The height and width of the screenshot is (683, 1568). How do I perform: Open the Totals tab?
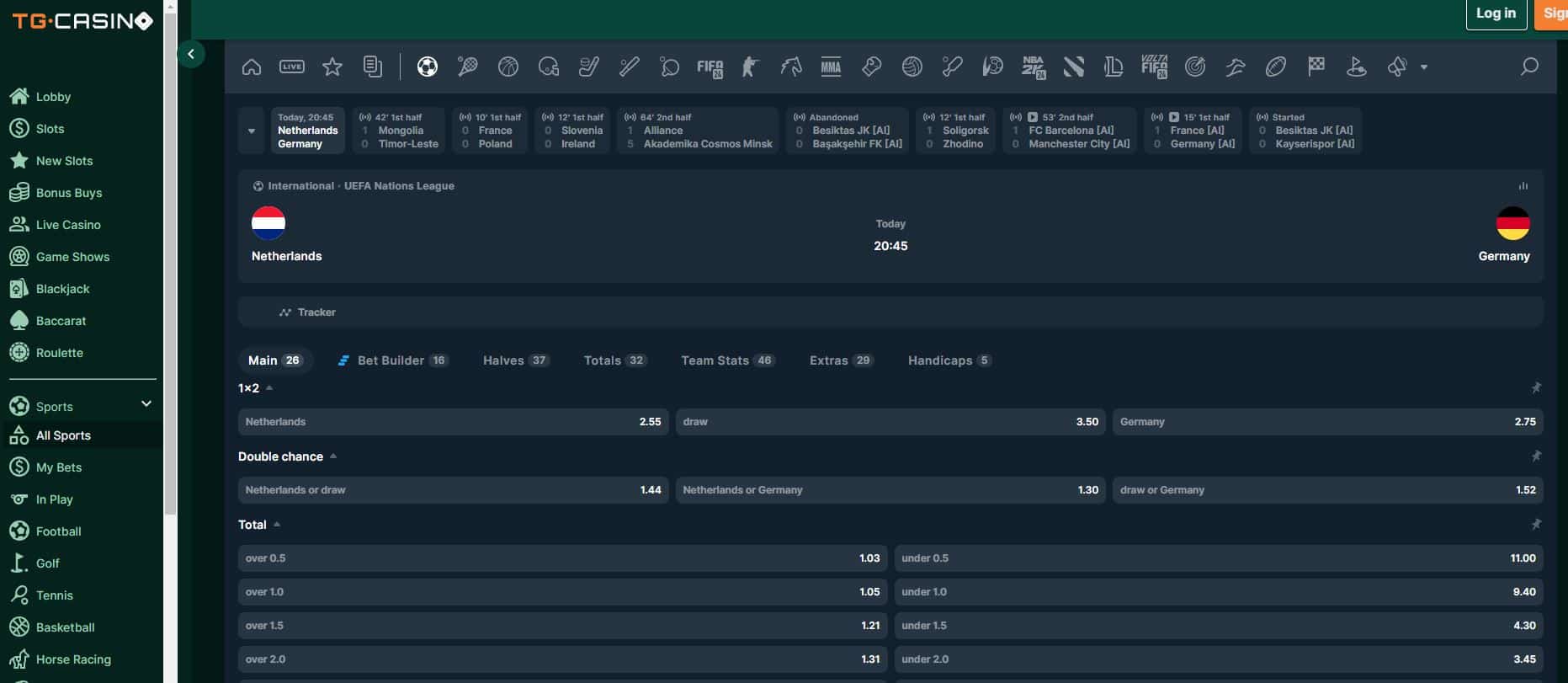615,360
